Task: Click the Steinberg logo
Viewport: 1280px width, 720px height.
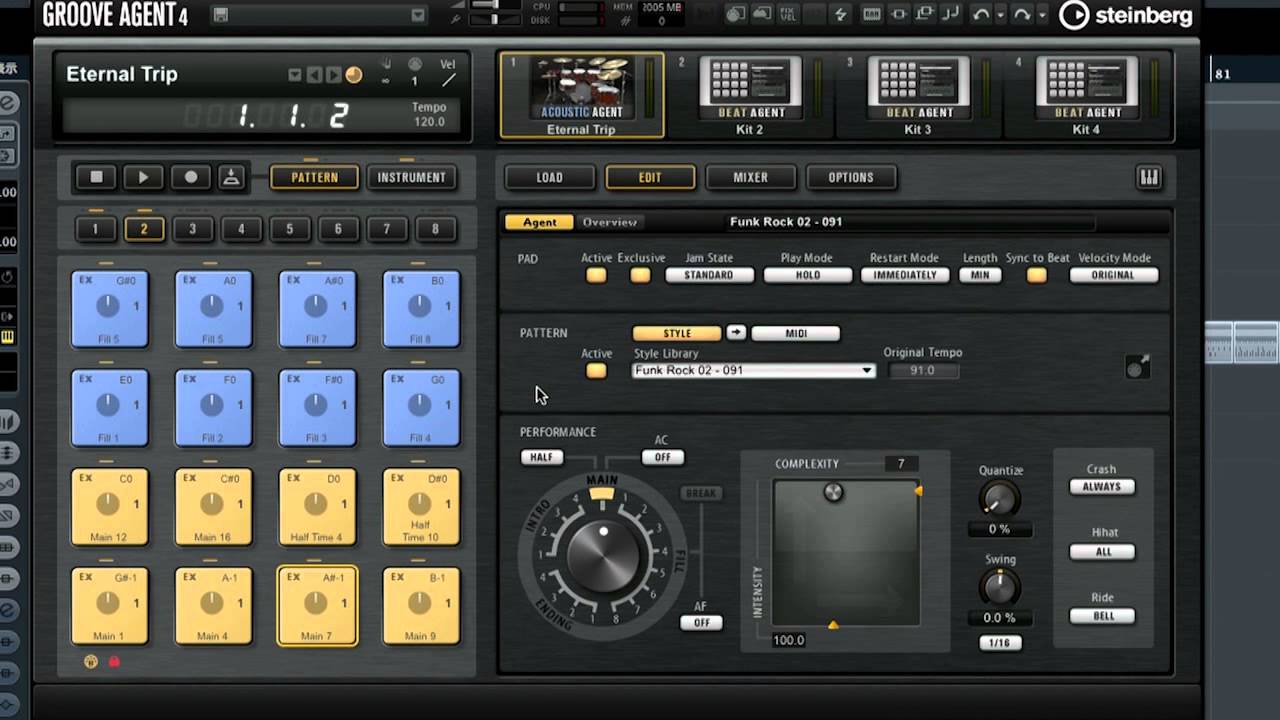Action: (x=1126, y=14)
